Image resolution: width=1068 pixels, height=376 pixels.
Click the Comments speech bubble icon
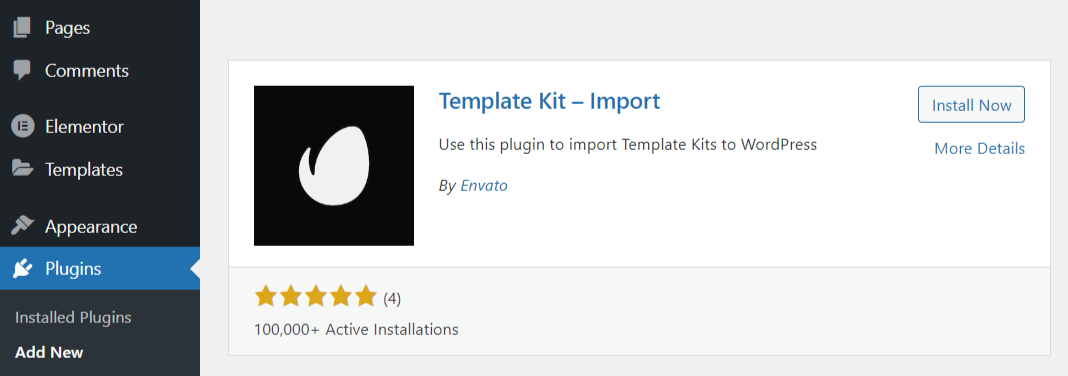point(22,70)
